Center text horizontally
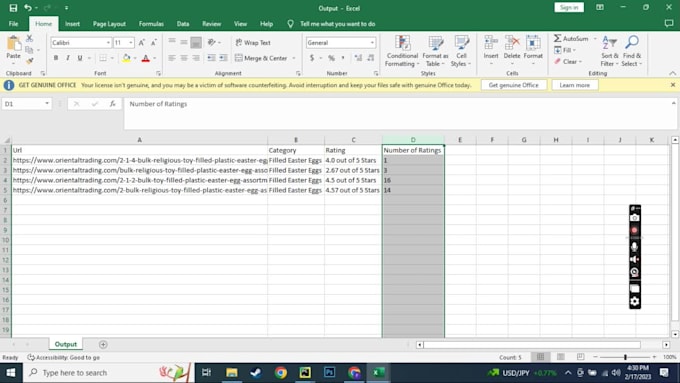Screen dimensions: 680x383 [x=184, y=58]
